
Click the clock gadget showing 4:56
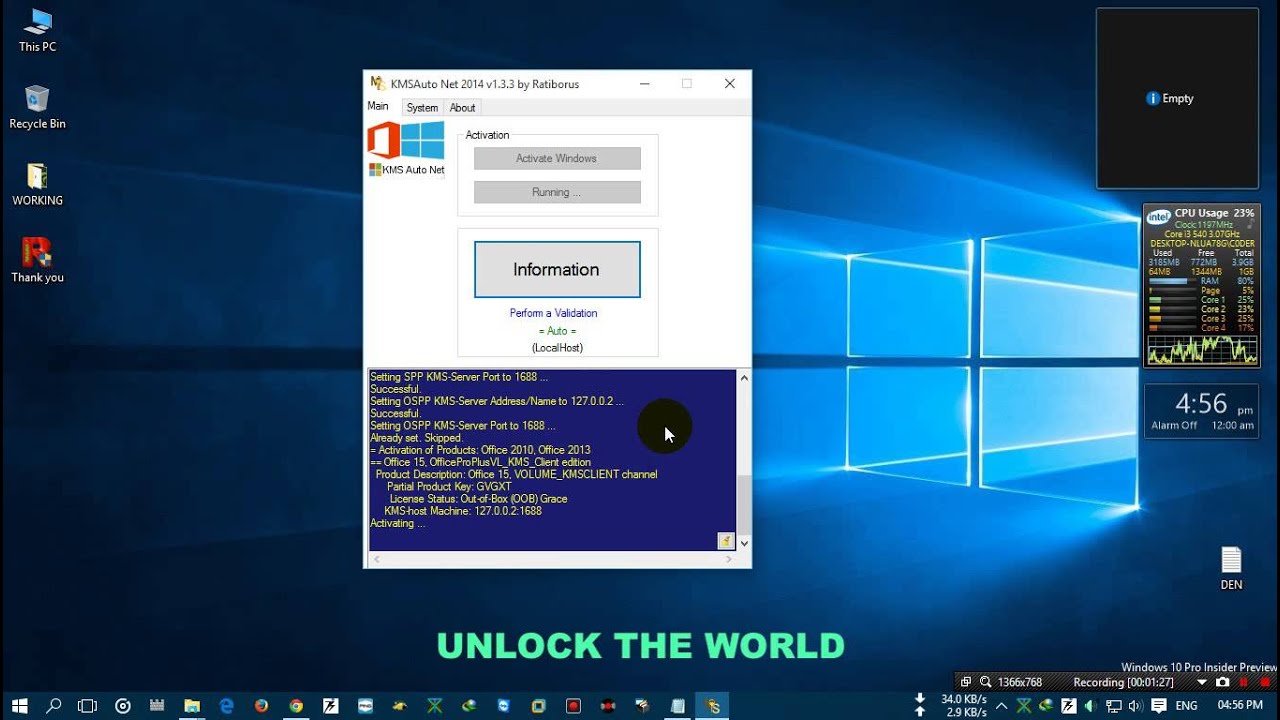pyautogui.click(x=1201, y=411)
